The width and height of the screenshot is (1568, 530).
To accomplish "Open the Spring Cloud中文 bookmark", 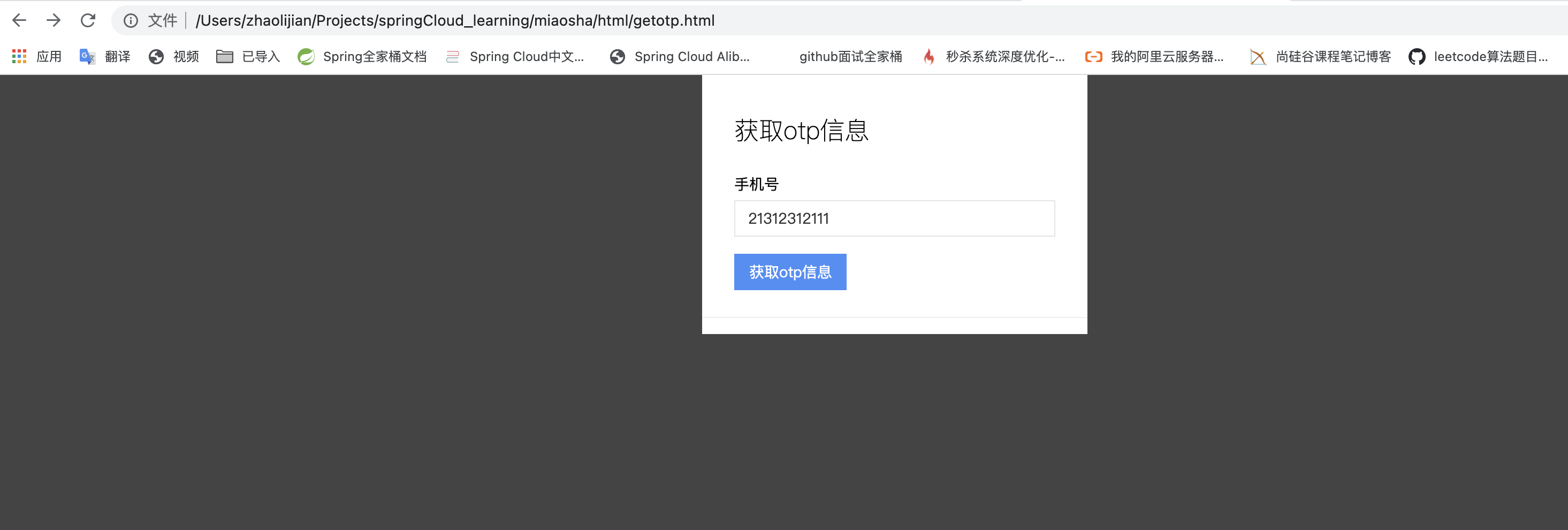I will (515, 57).
